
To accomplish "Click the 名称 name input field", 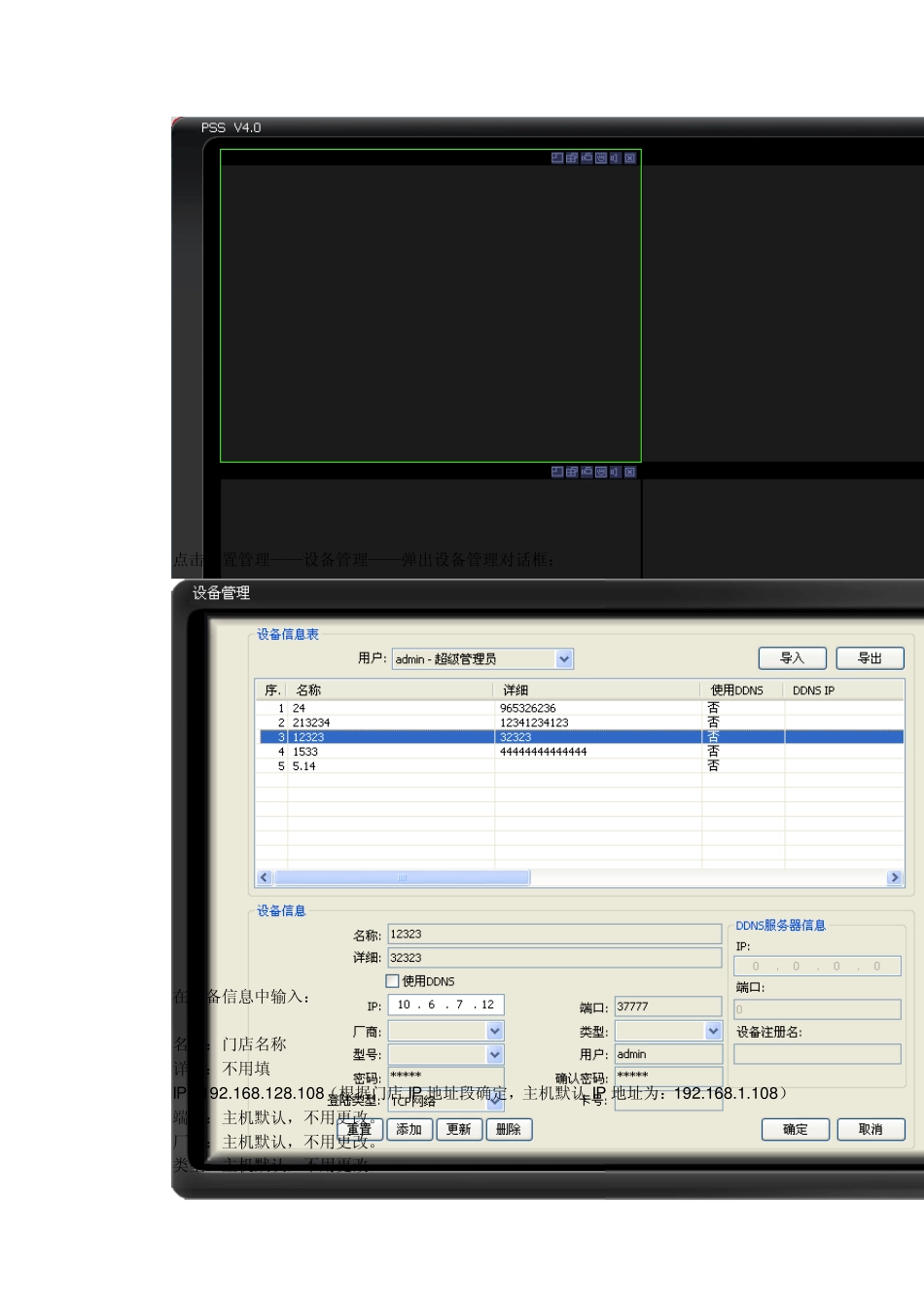I will pos(553,935).
